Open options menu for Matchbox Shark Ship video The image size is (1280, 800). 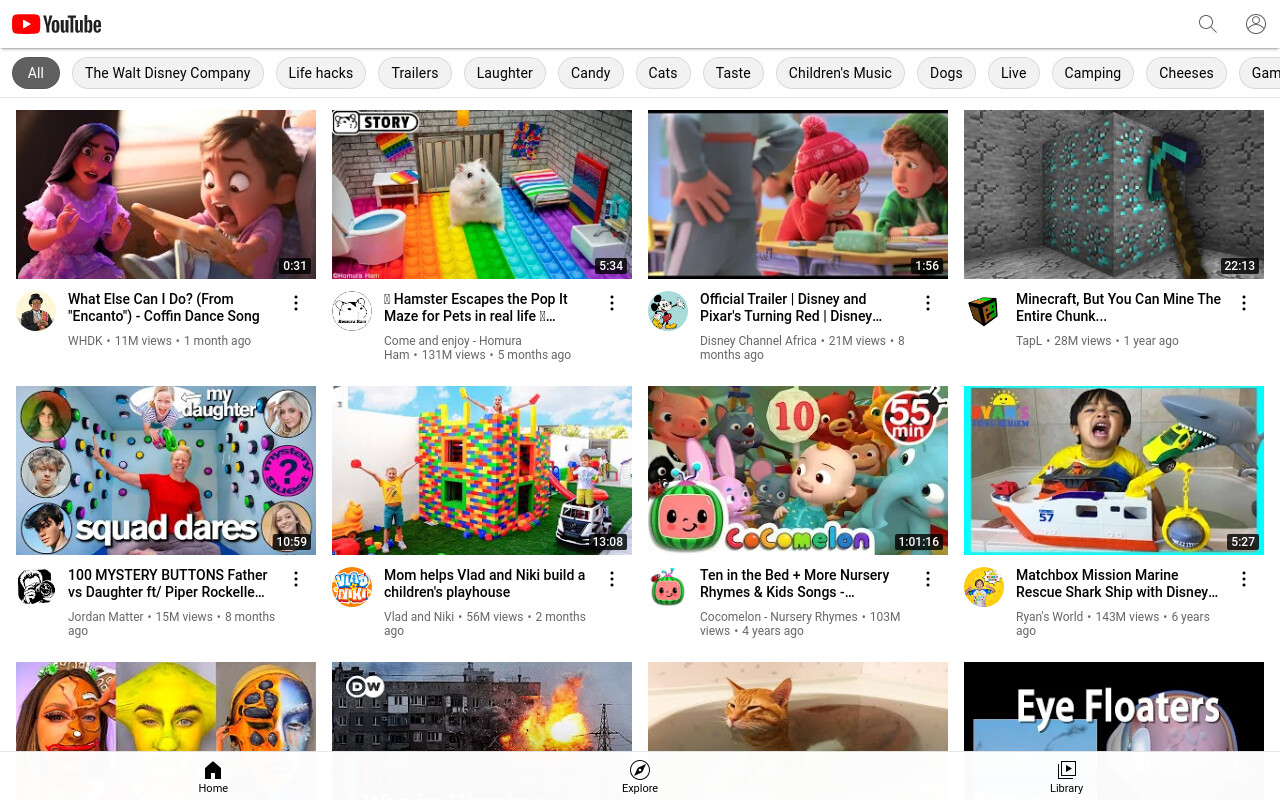tap(1244, 579)
